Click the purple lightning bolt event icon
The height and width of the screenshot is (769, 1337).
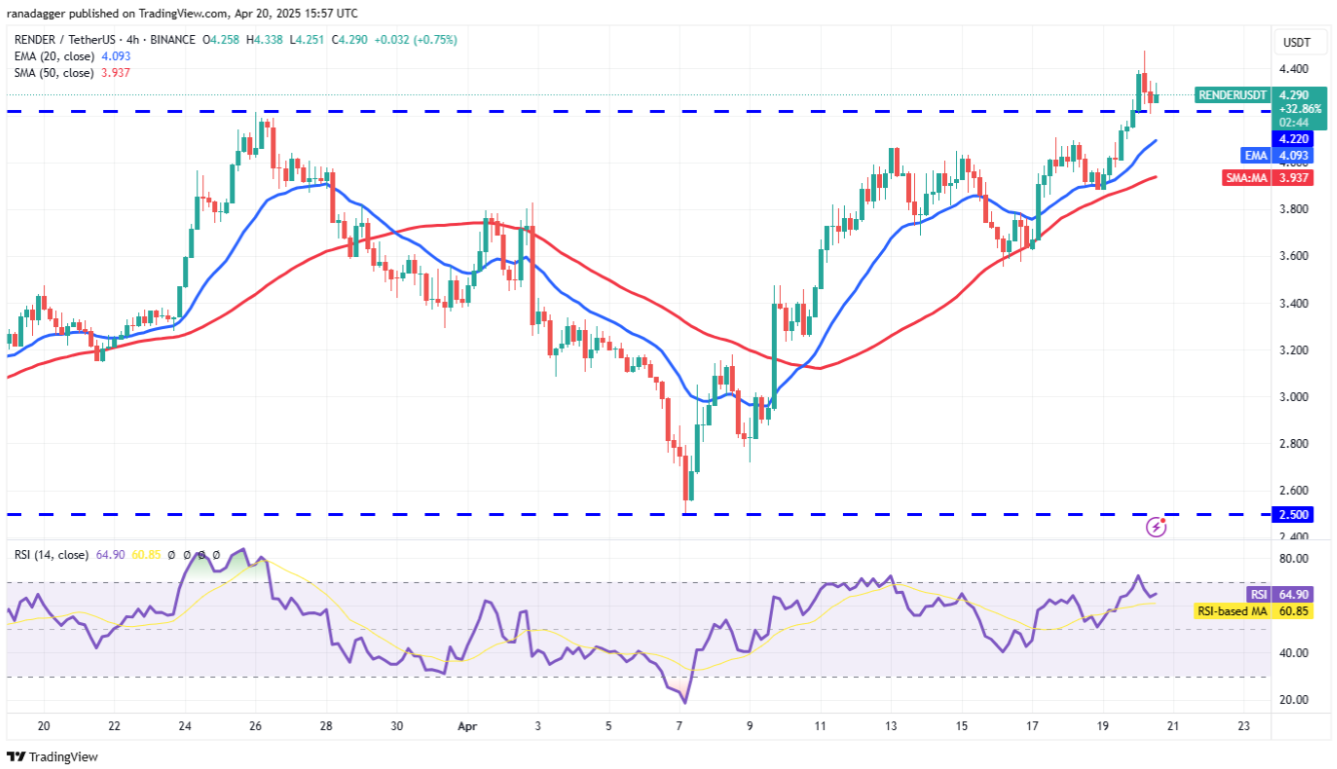pyautogui.click(x=1157, y=525)
